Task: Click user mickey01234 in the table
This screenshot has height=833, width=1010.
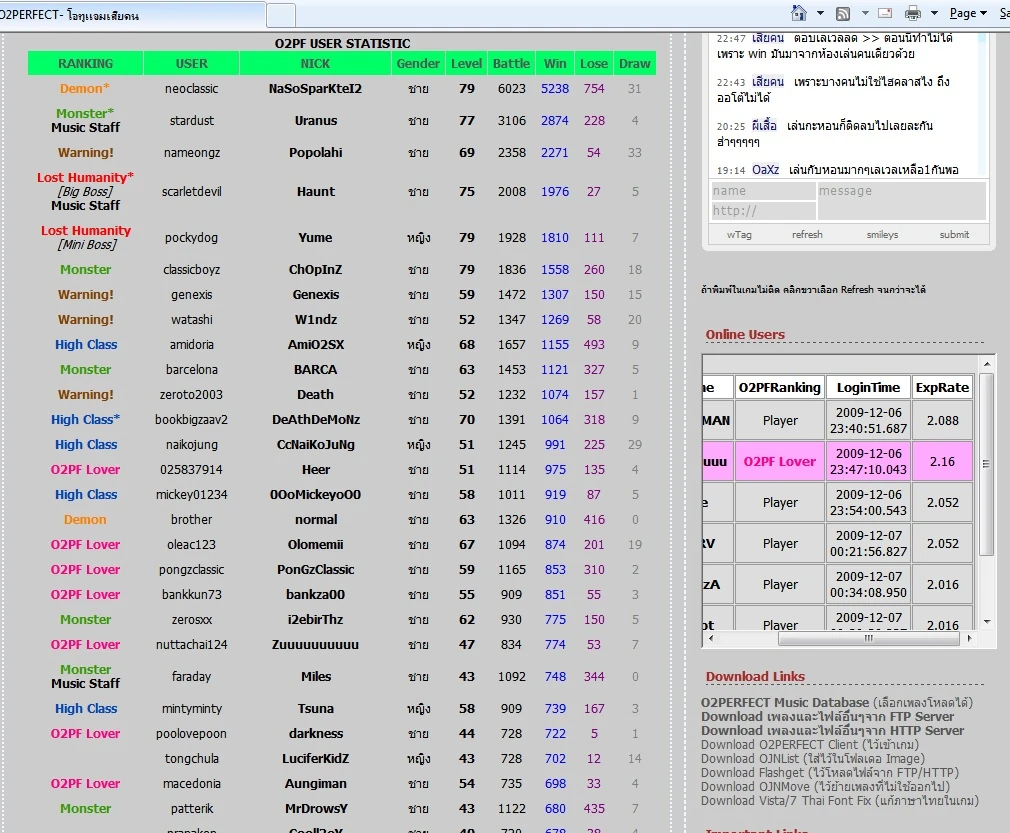Action: pos(191,494)
